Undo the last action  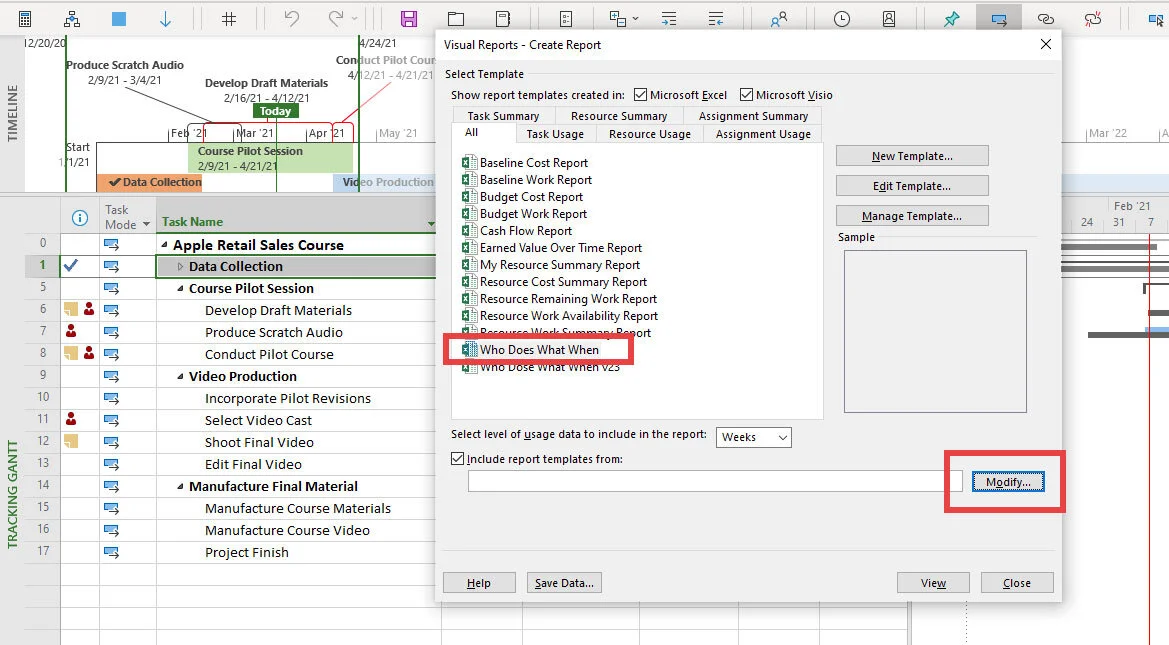pyautogui.click(x=292, y=19)
